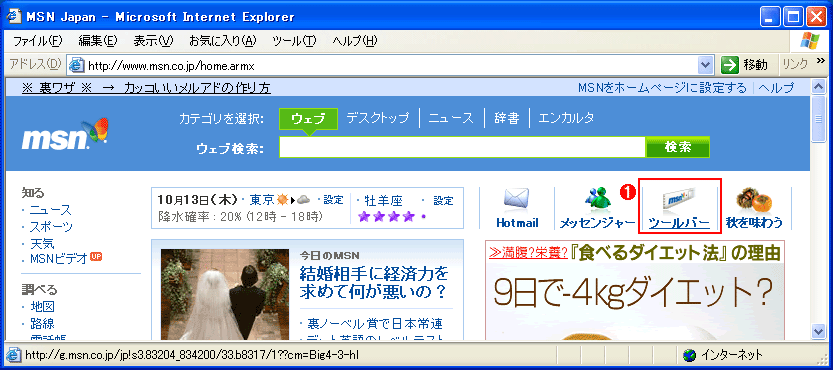Click the green 検索 button
This screenshot has height=370, width=833.
coord(677,147)
